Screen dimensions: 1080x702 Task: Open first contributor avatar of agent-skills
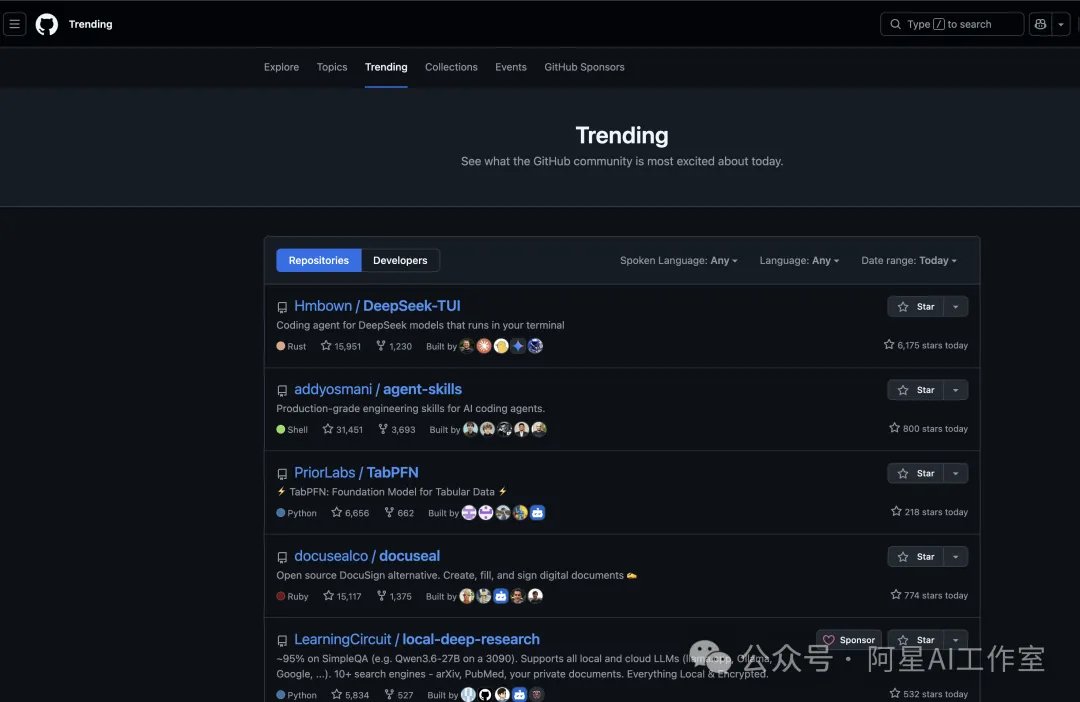(470, 429)
